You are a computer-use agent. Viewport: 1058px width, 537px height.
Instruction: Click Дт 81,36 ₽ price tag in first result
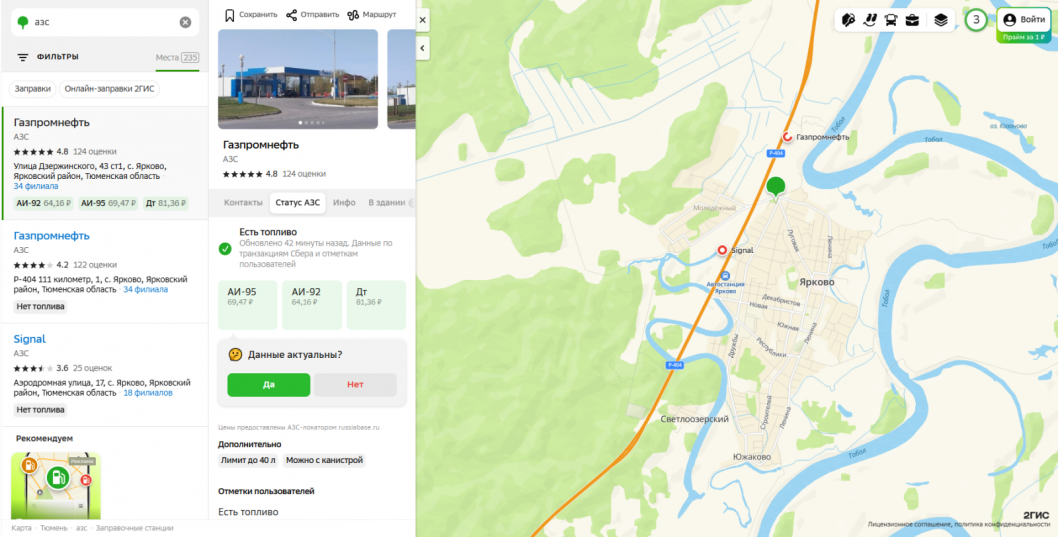tap(165, 203)
